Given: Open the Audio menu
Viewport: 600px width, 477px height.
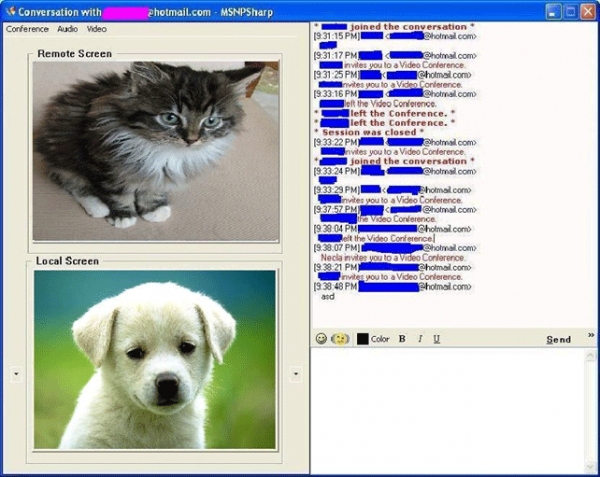Looking at the screenshot, I should (x=67, y=29).
